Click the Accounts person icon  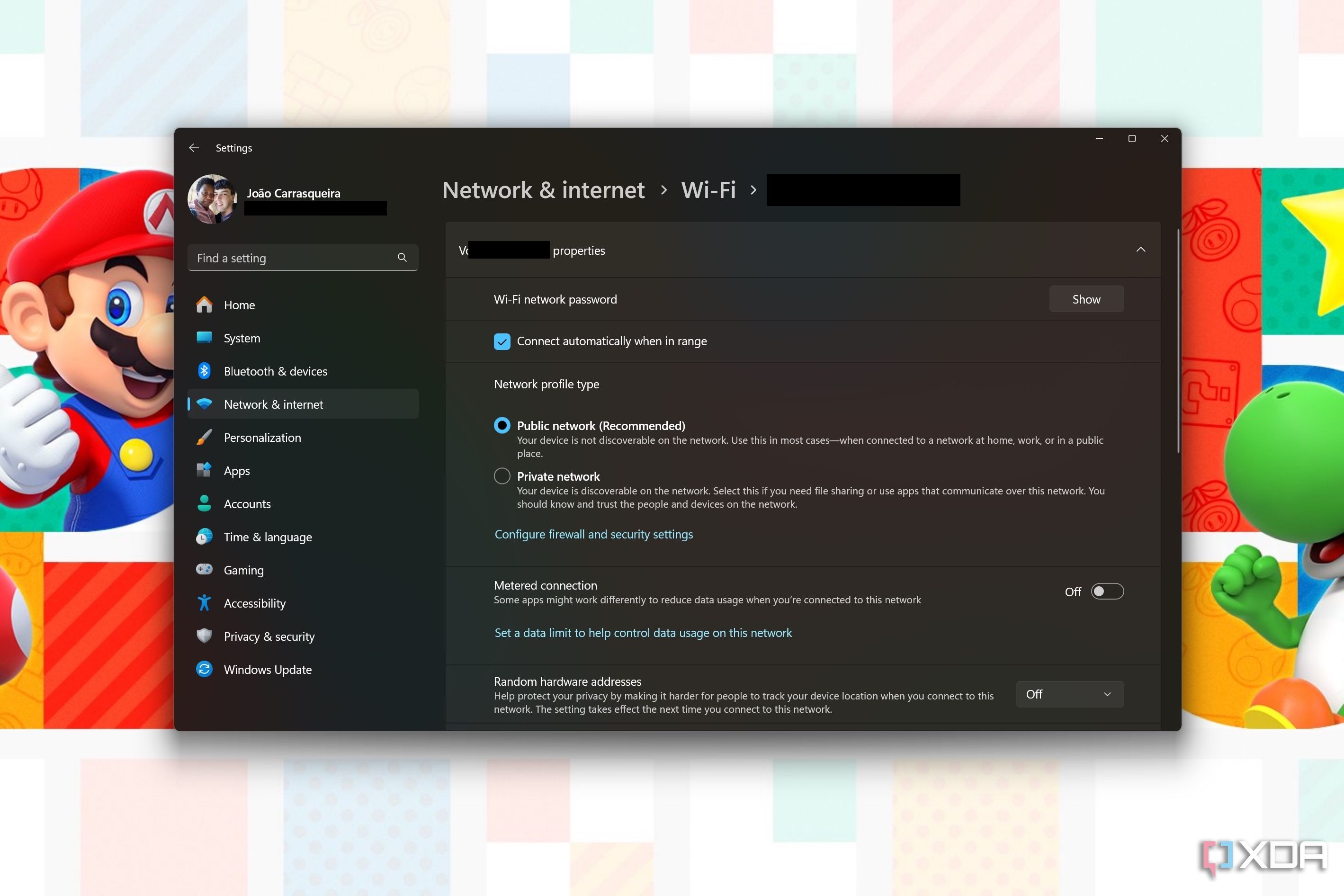(204, 503)
